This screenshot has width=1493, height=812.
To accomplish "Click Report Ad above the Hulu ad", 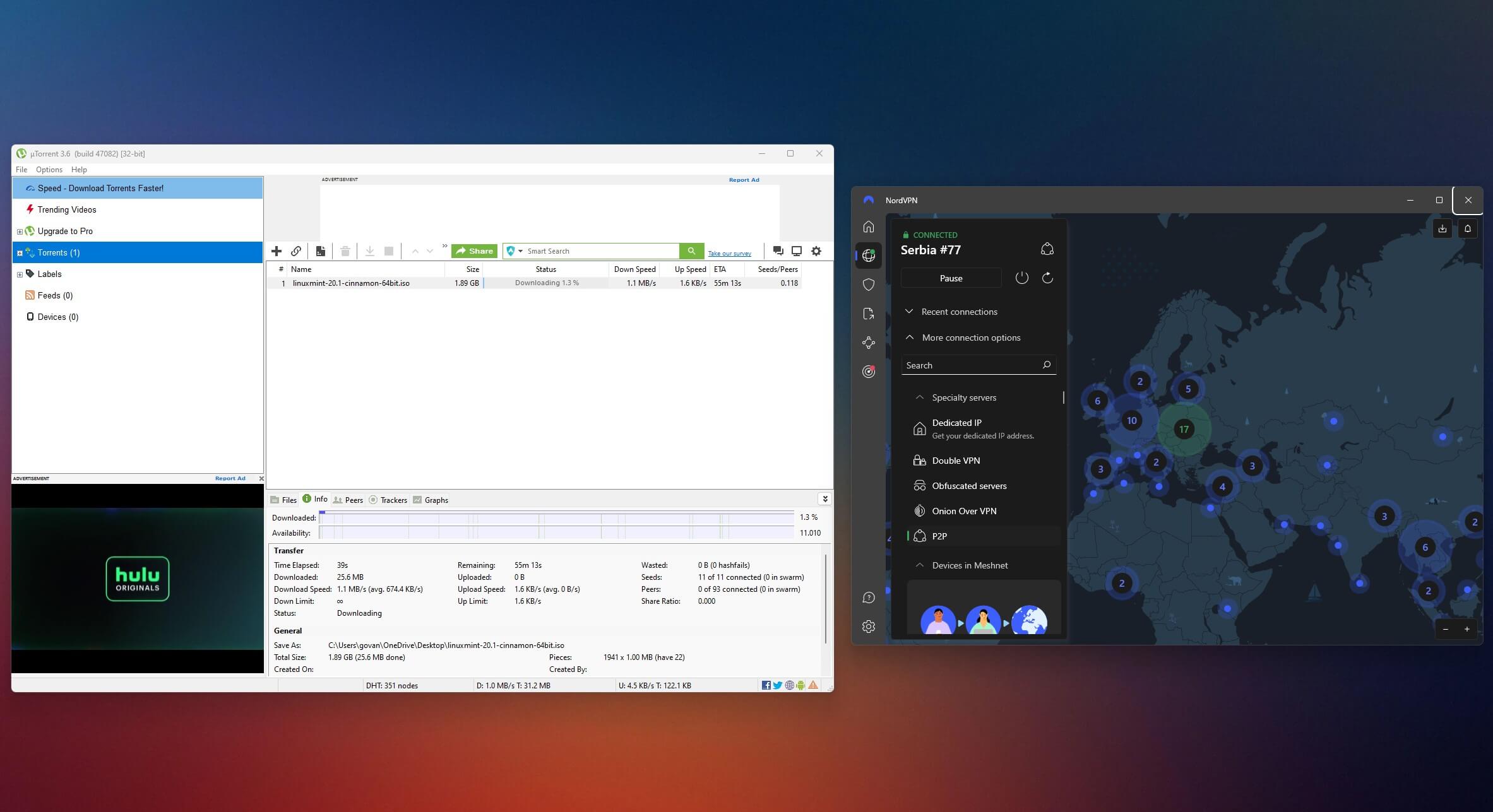I will coord(230,478).
